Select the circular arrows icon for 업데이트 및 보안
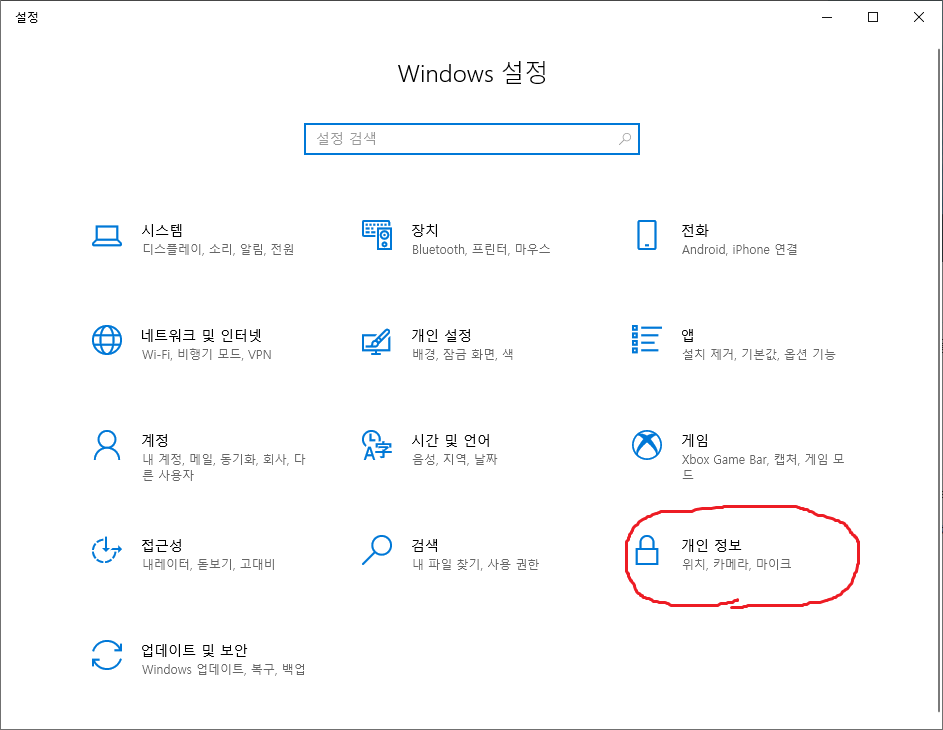 [107, 655]
